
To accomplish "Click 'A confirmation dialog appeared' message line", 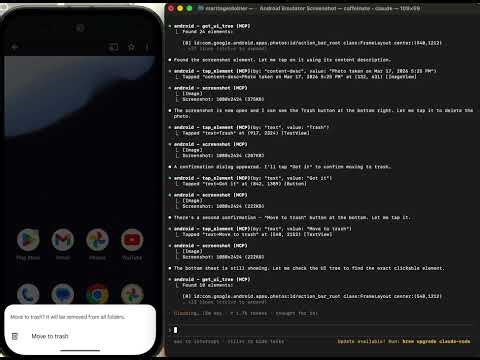I will (x=282, y=167).
